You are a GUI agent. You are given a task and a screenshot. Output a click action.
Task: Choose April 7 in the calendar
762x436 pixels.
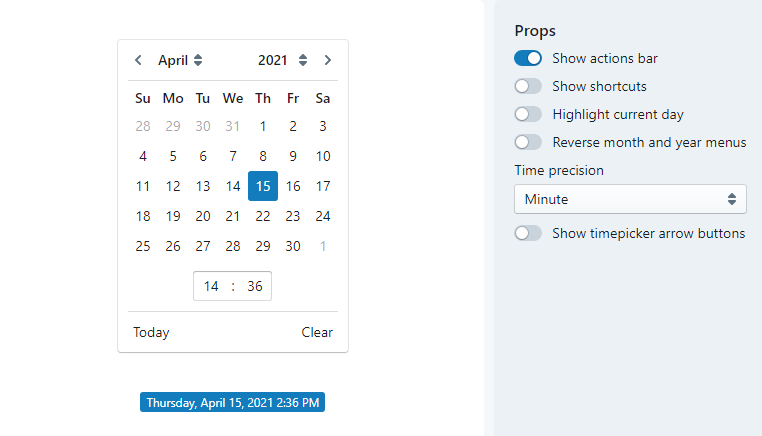coord(233,157)
